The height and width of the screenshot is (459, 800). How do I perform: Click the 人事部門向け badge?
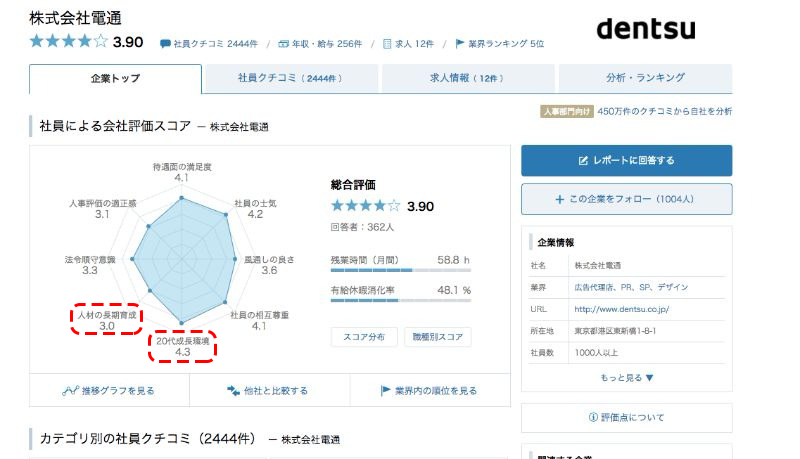tap(567, 111)
